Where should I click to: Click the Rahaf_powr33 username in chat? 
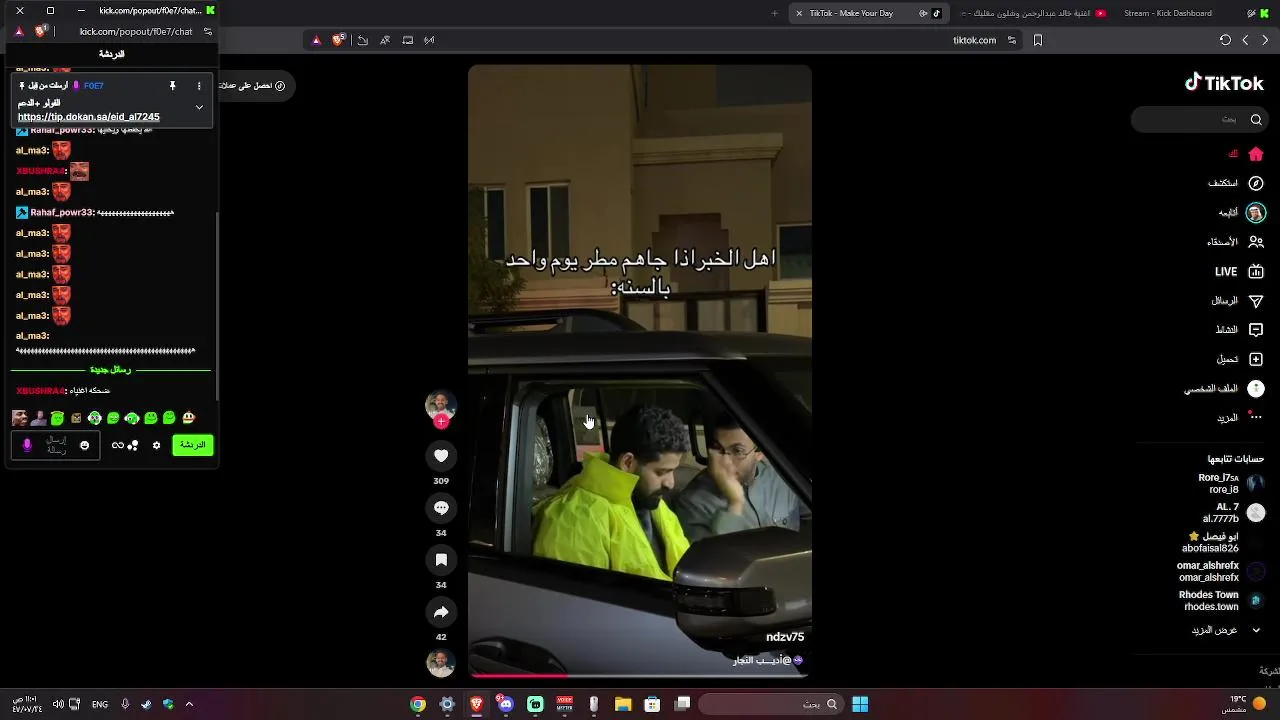[62, 212]
